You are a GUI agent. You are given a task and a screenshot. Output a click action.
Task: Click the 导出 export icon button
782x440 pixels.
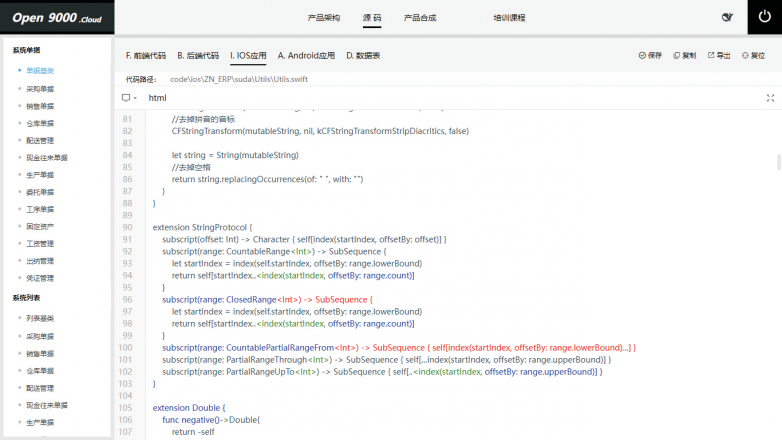pos(718,56)
